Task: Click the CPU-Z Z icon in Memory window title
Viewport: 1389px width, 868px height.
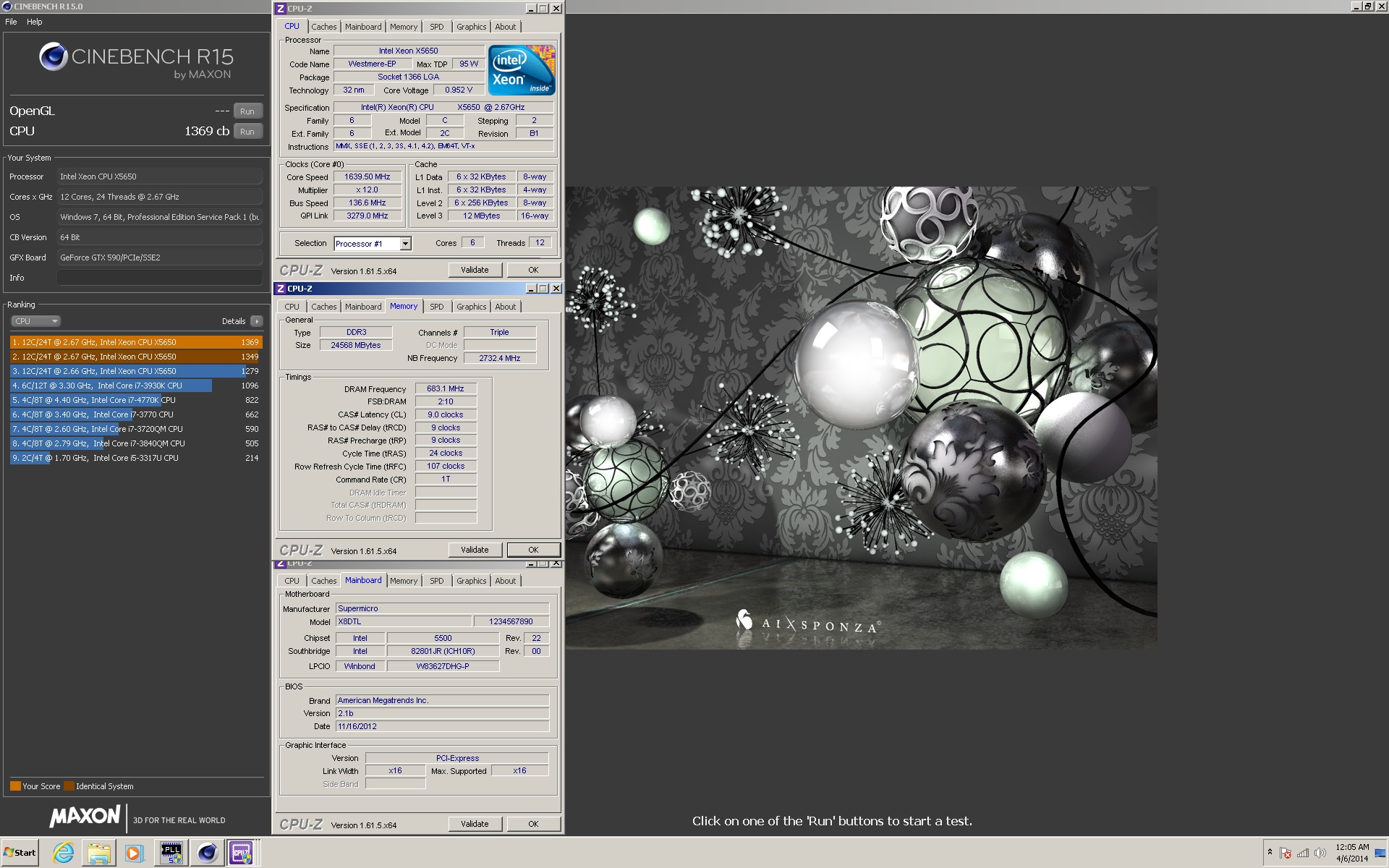Action: pos(281,289)
